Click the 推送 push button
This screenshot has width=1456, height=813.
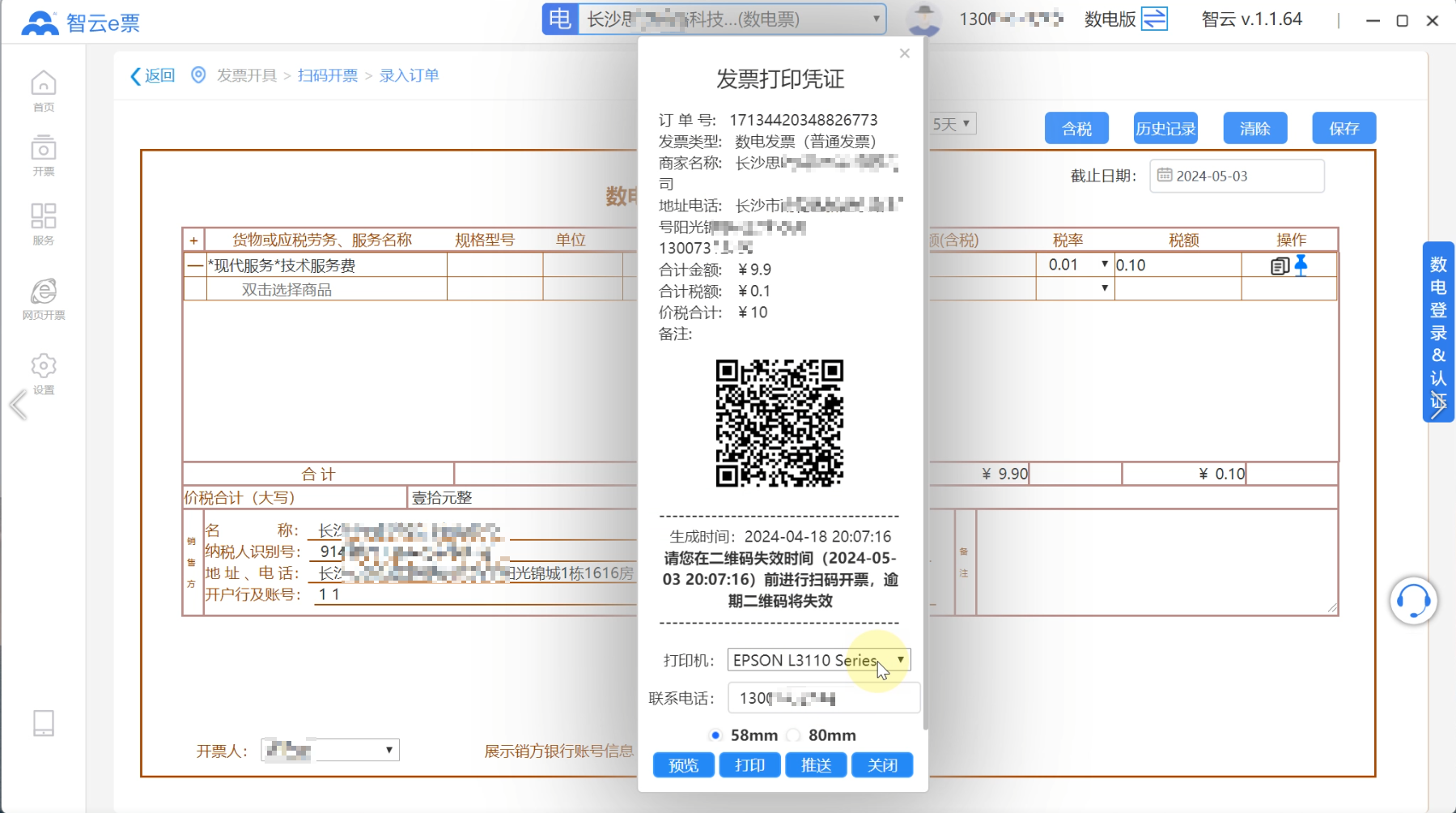[816, 765]
